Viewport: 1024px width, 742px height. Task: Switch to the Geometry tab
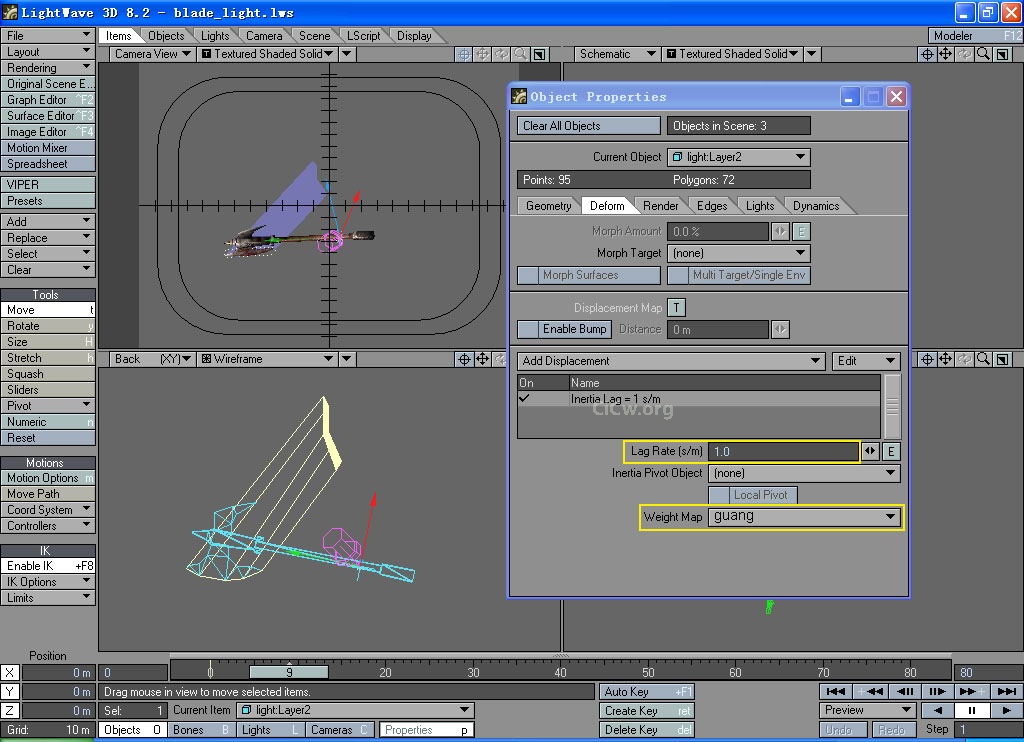(x=548, y=206)
